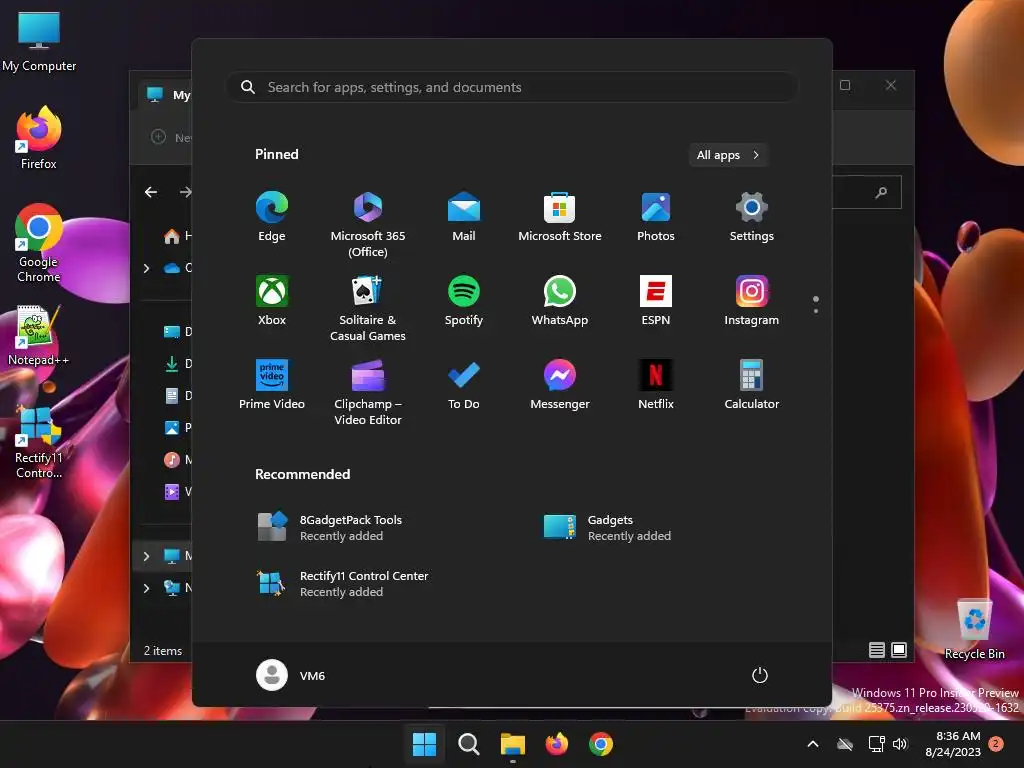The height and width of the screenshot is (768, 1024).
Task: Click Explorer window search magnifier
Action: (881, 192)
